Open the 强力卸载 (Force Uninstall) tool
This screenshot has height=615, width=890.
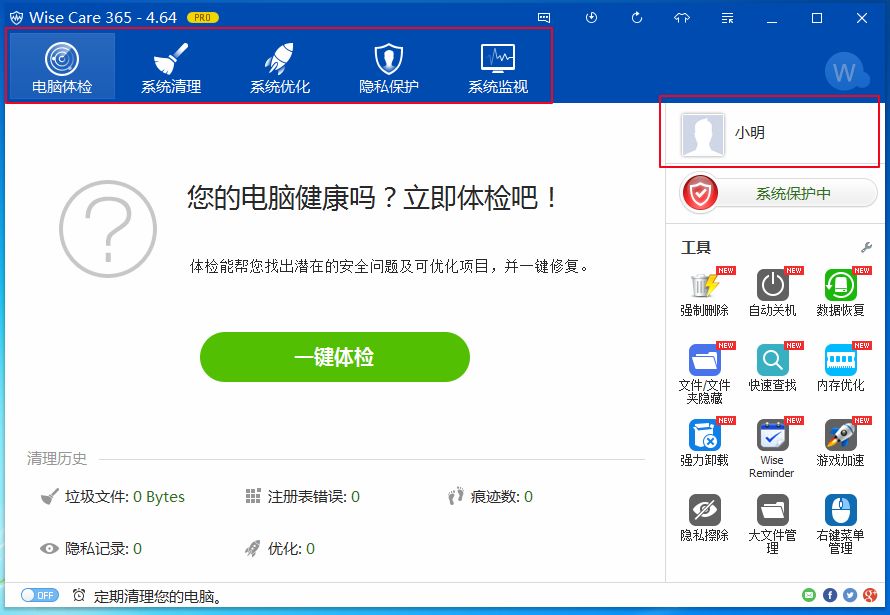click(x=706, y=440)
